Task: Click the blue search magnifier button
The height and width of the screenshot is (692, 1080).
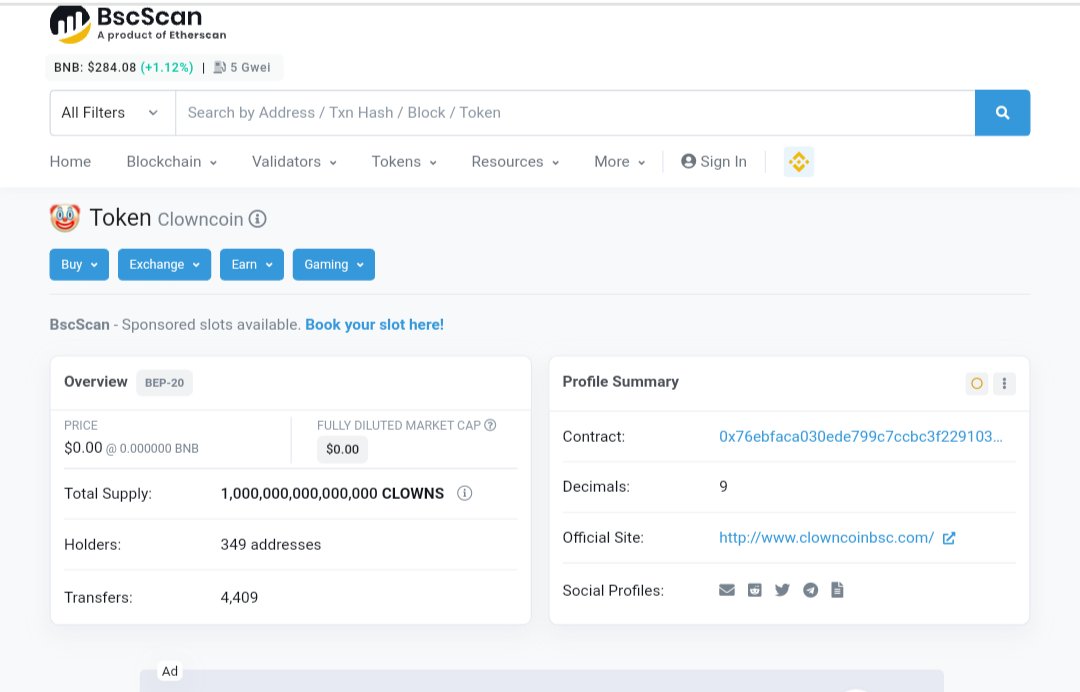Action: click(x=1002, y=112)
